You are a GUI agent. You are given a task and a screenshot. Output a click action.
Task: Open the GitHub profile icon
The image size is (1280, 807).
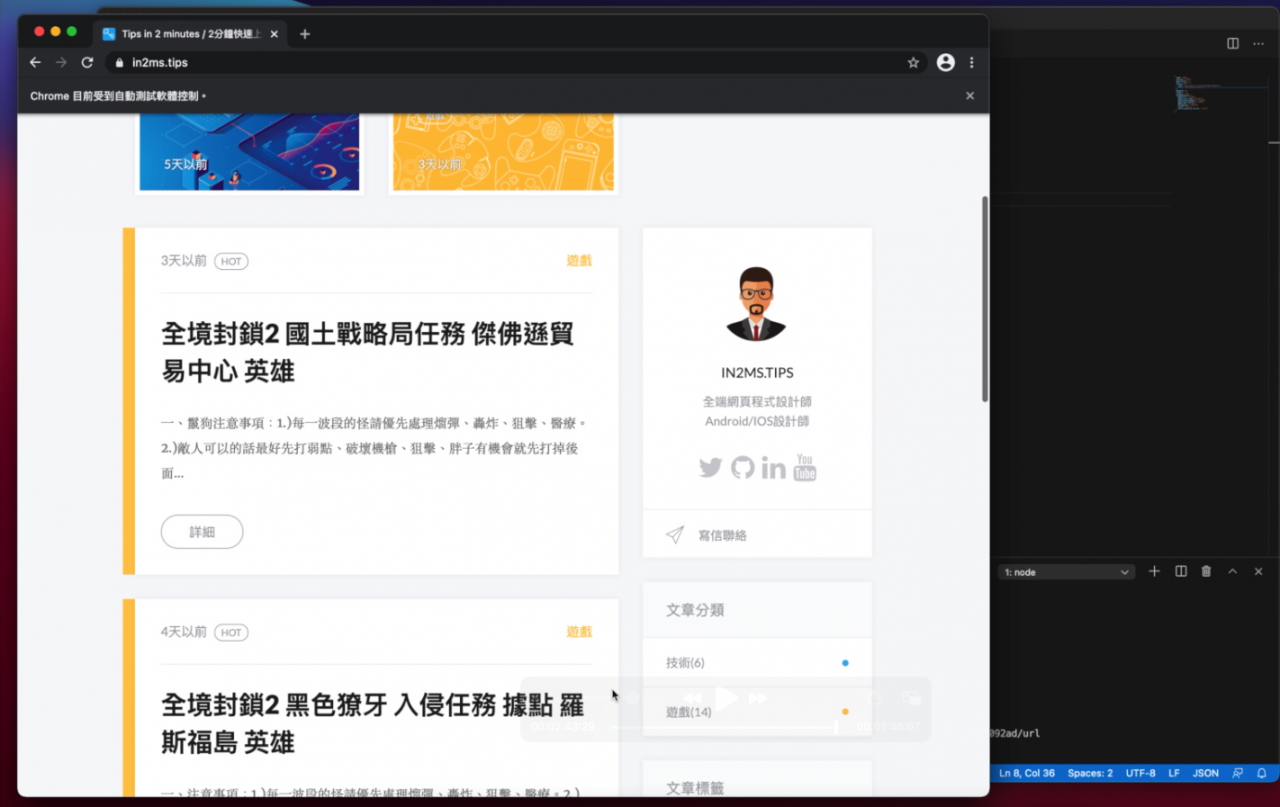click(742, 467)
